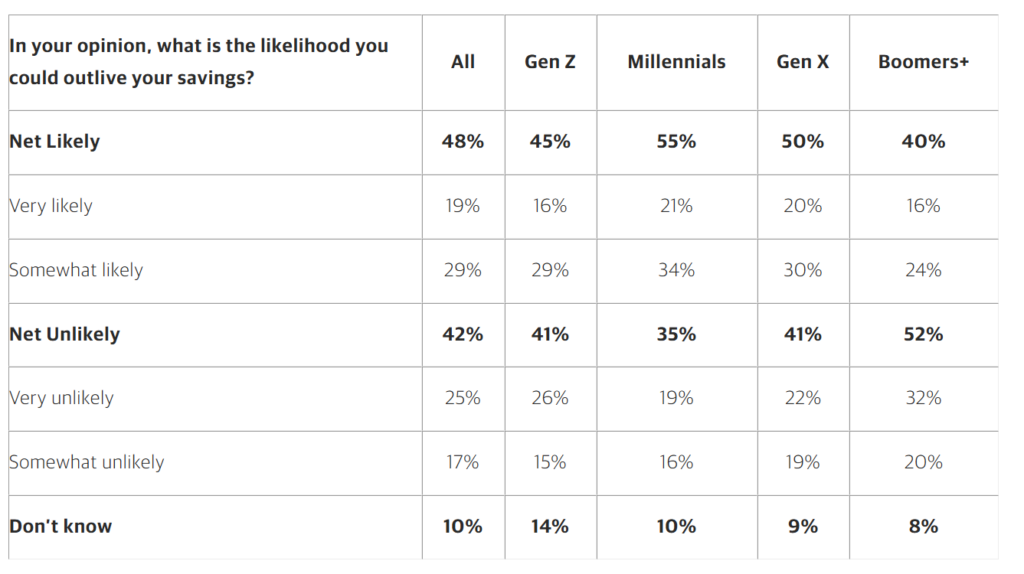Click the All column header

462,62
